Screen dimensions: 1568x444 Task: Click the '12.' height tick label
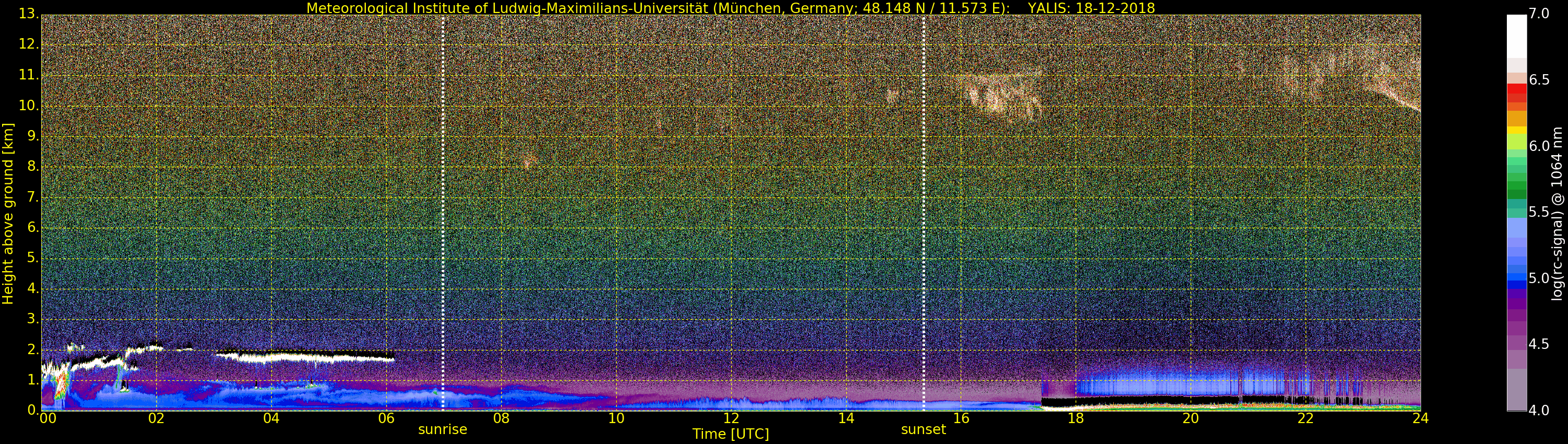click(x=29, y=44)
